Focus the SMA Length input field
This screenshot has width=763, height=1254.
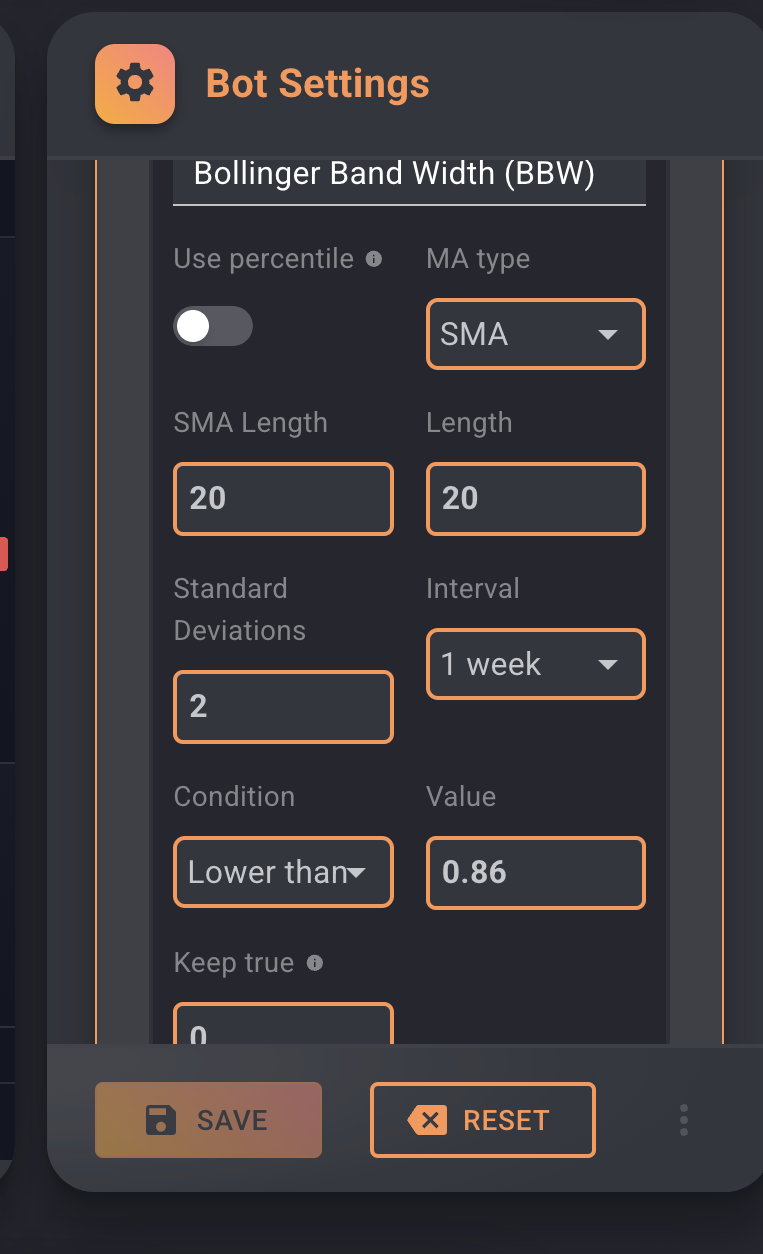[x=283, y=498]
